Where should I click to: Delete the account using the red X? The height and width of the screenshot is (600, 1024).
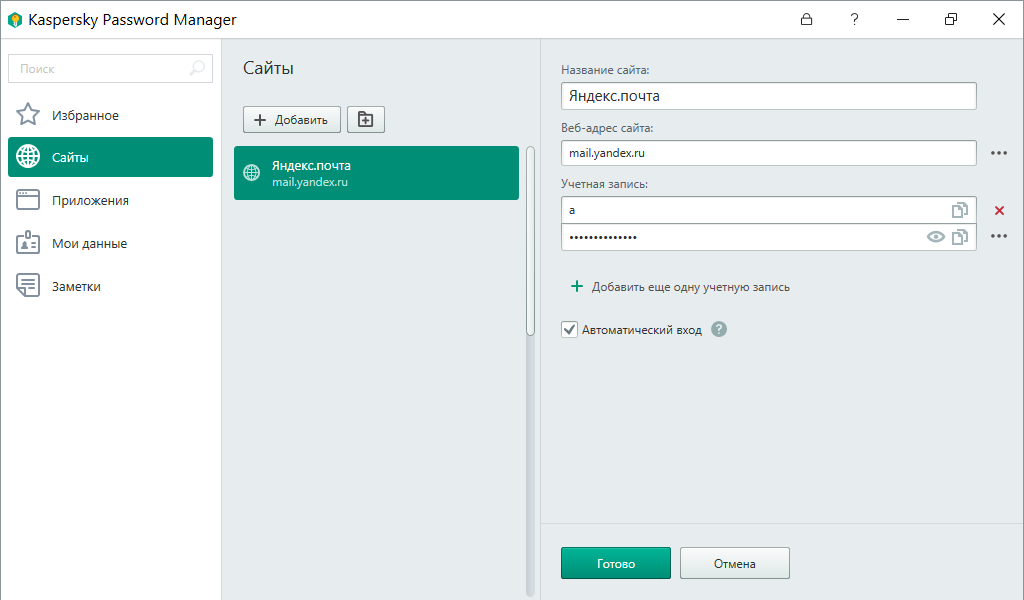coord(998,210)
